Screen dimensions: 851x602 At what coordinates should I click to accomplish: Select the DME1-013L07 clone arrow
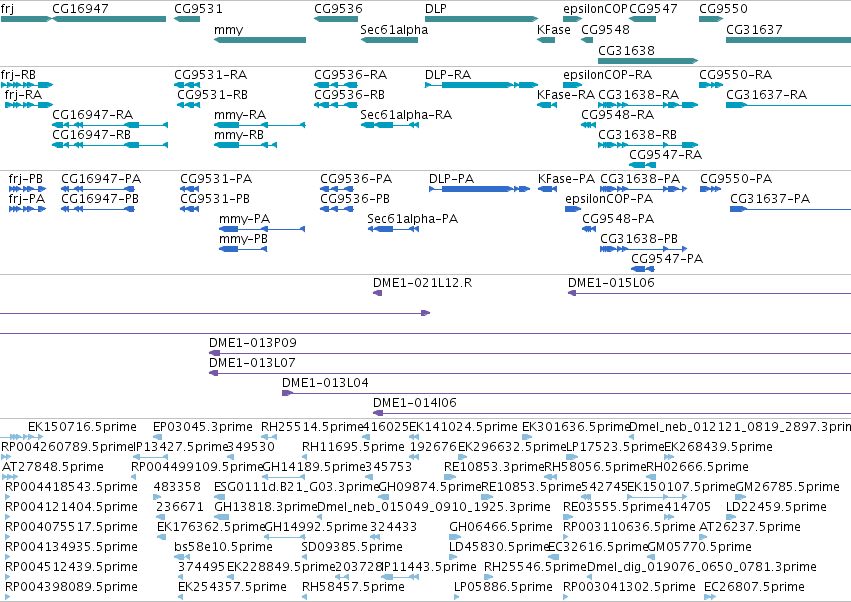pyautogui.click(x=530, y=373)
